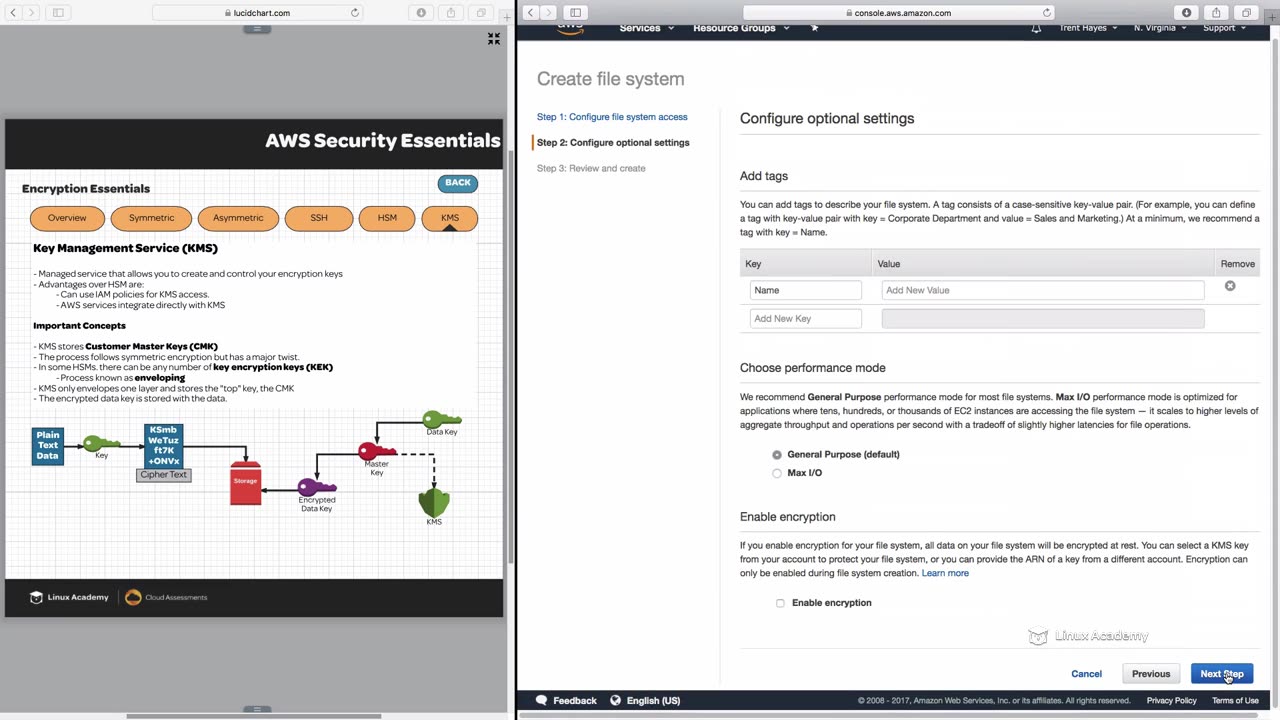Open share menu in the Lucidchart Safari window
This screenshot has height=720, width=1280.
[451, 13]
